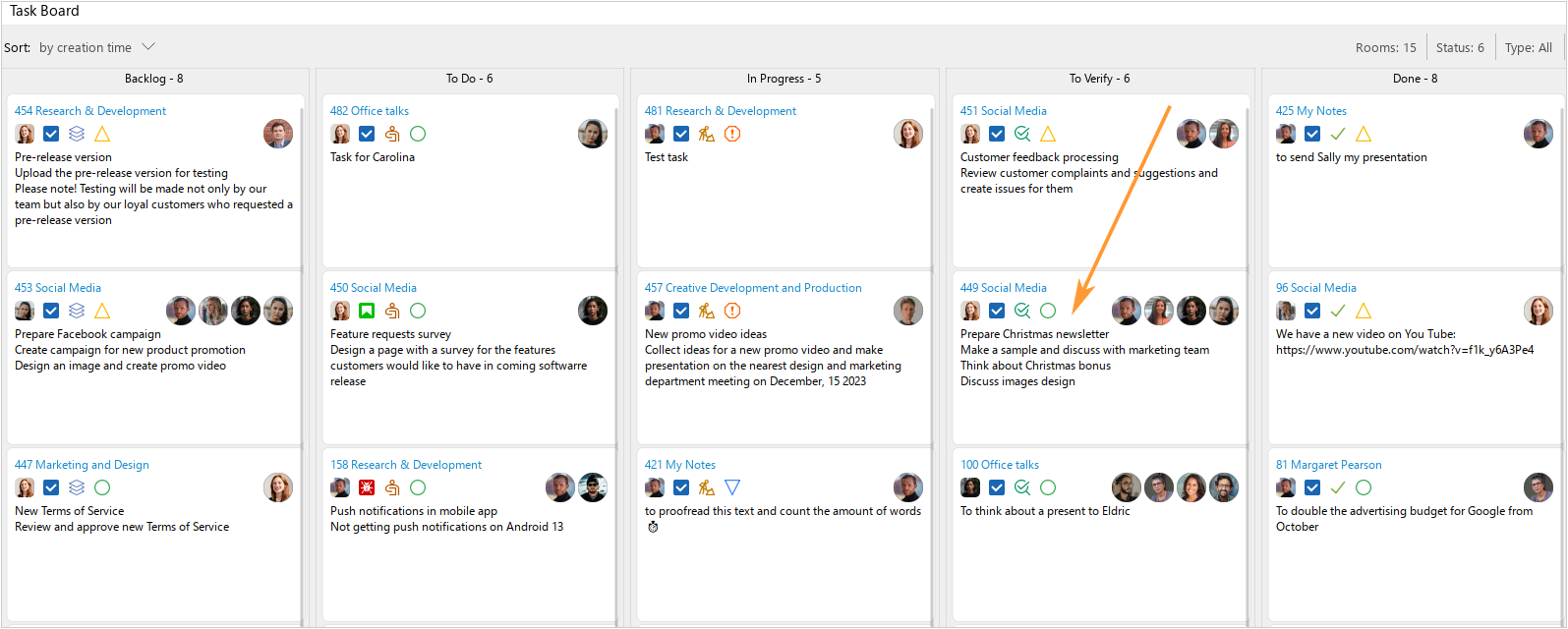Open the Type: All filter

point(1528,47)
